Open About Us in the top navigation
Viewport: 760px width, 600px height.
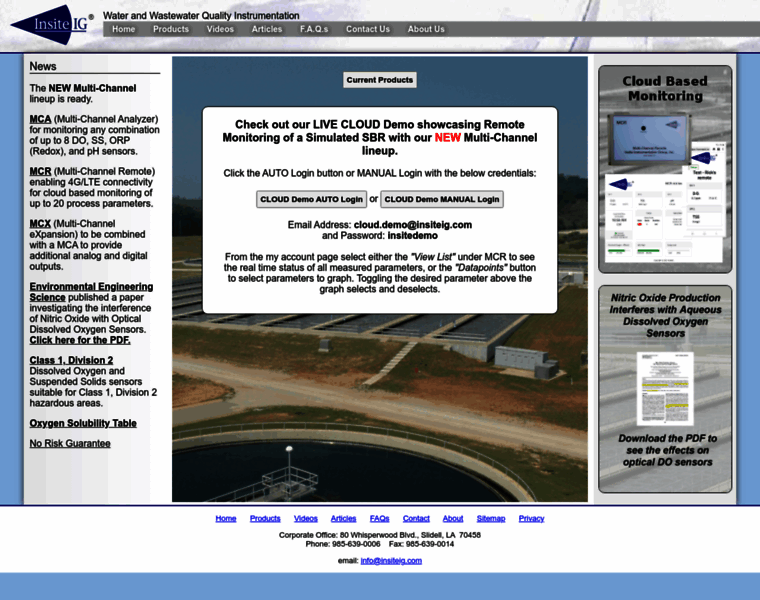[426, 29]
